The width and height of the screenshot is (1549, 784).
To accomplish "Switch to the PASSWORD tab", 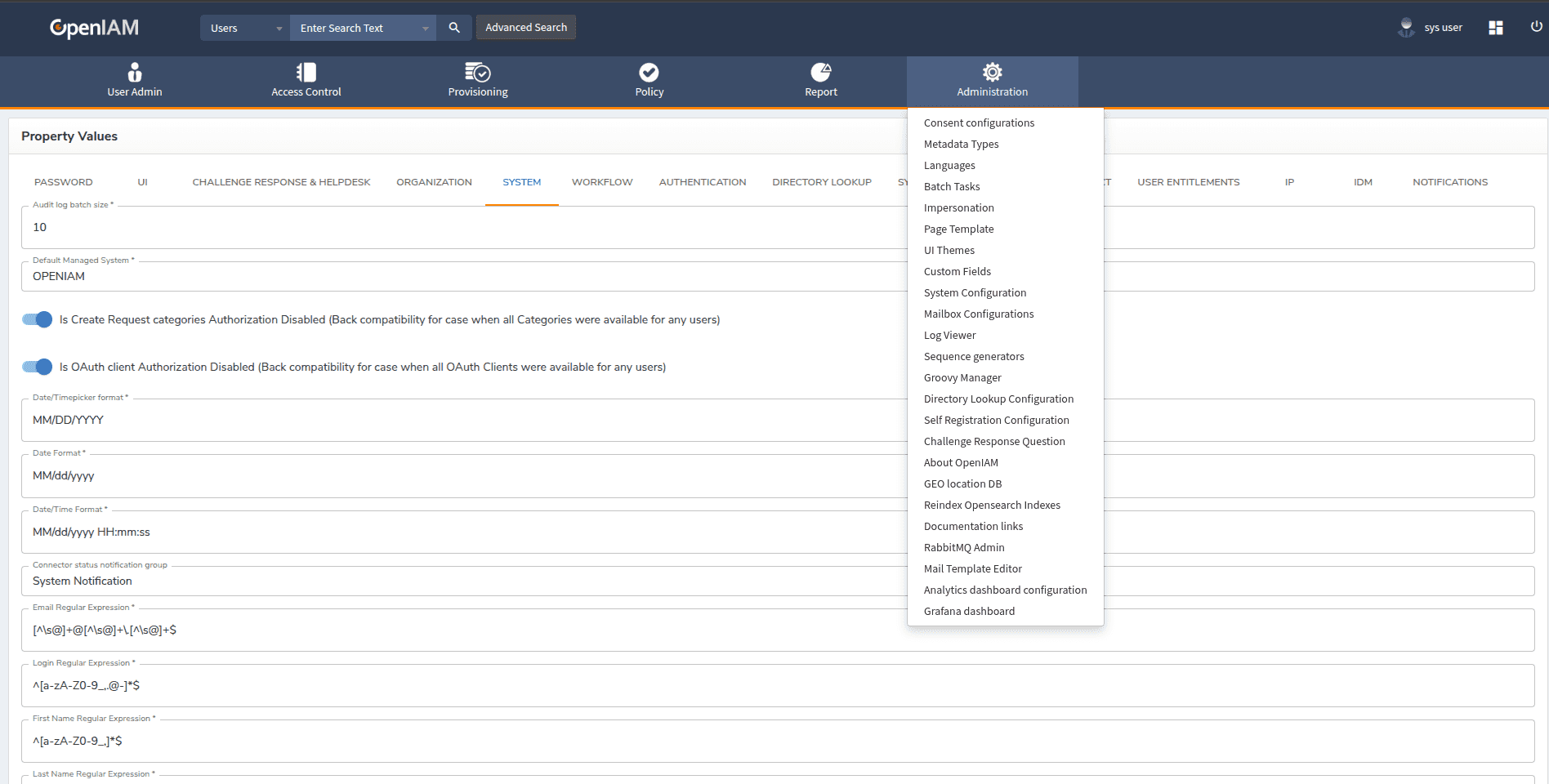I will [64, 182].
